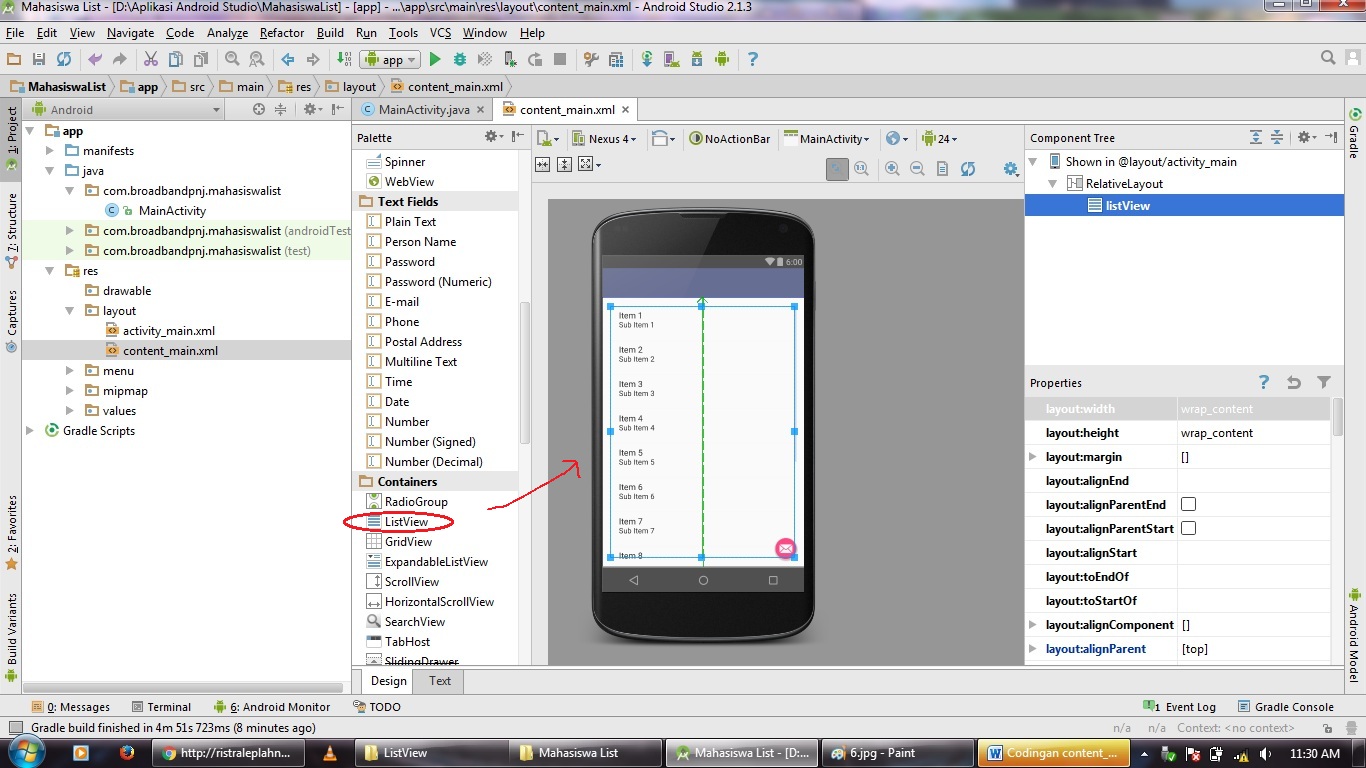
Task: Select the Design tab below the designer
Action: (x=389, y=681)
